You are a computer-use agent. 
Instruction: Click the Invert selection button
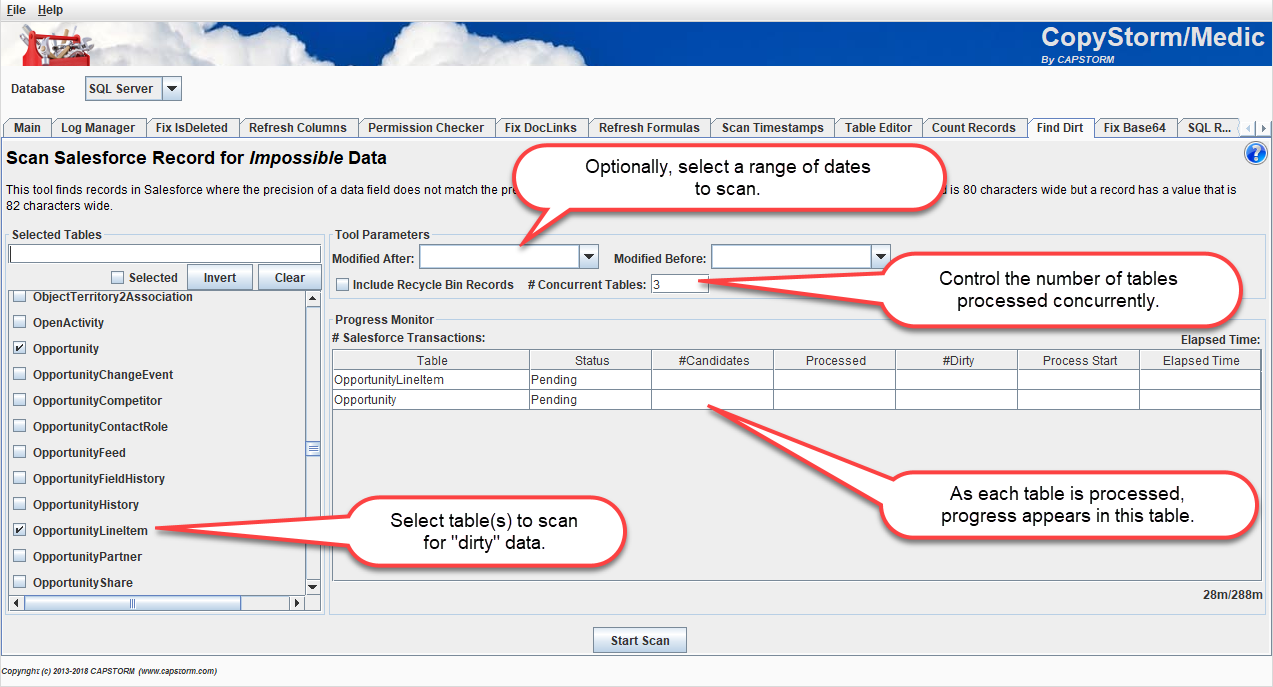tap(220, 278)
